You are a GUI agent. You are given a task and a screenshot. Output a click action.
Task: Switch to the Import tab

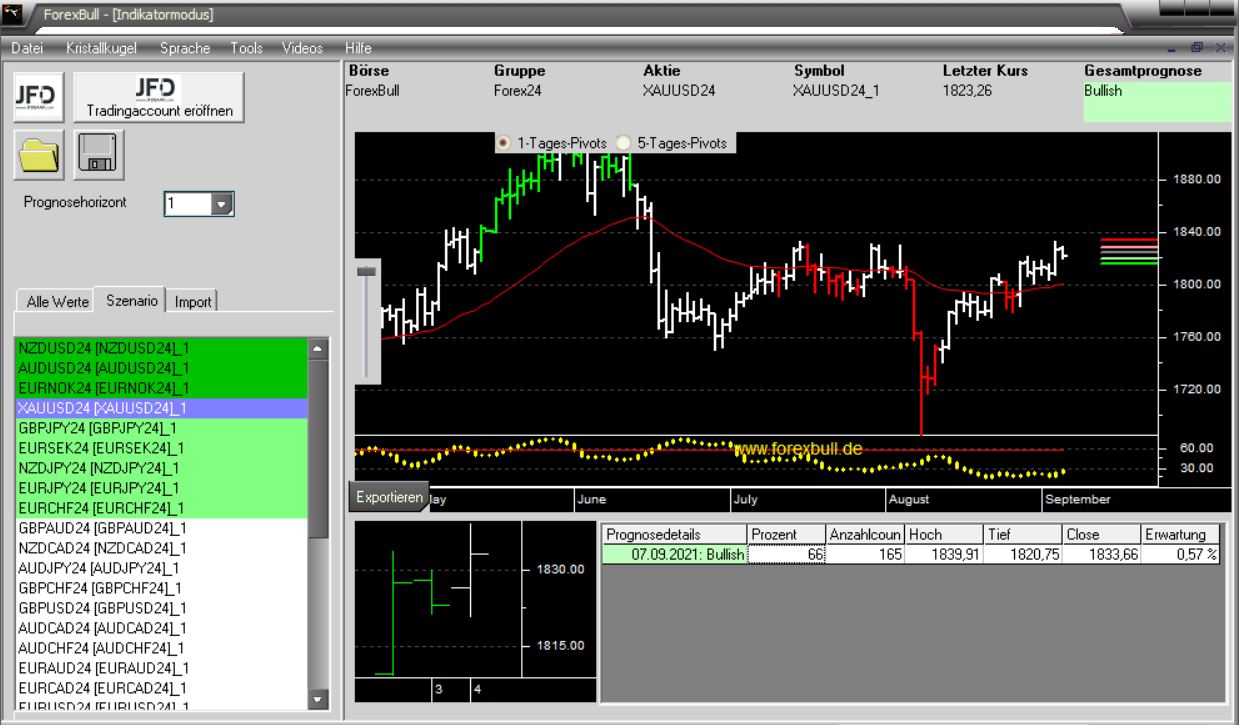193,301
